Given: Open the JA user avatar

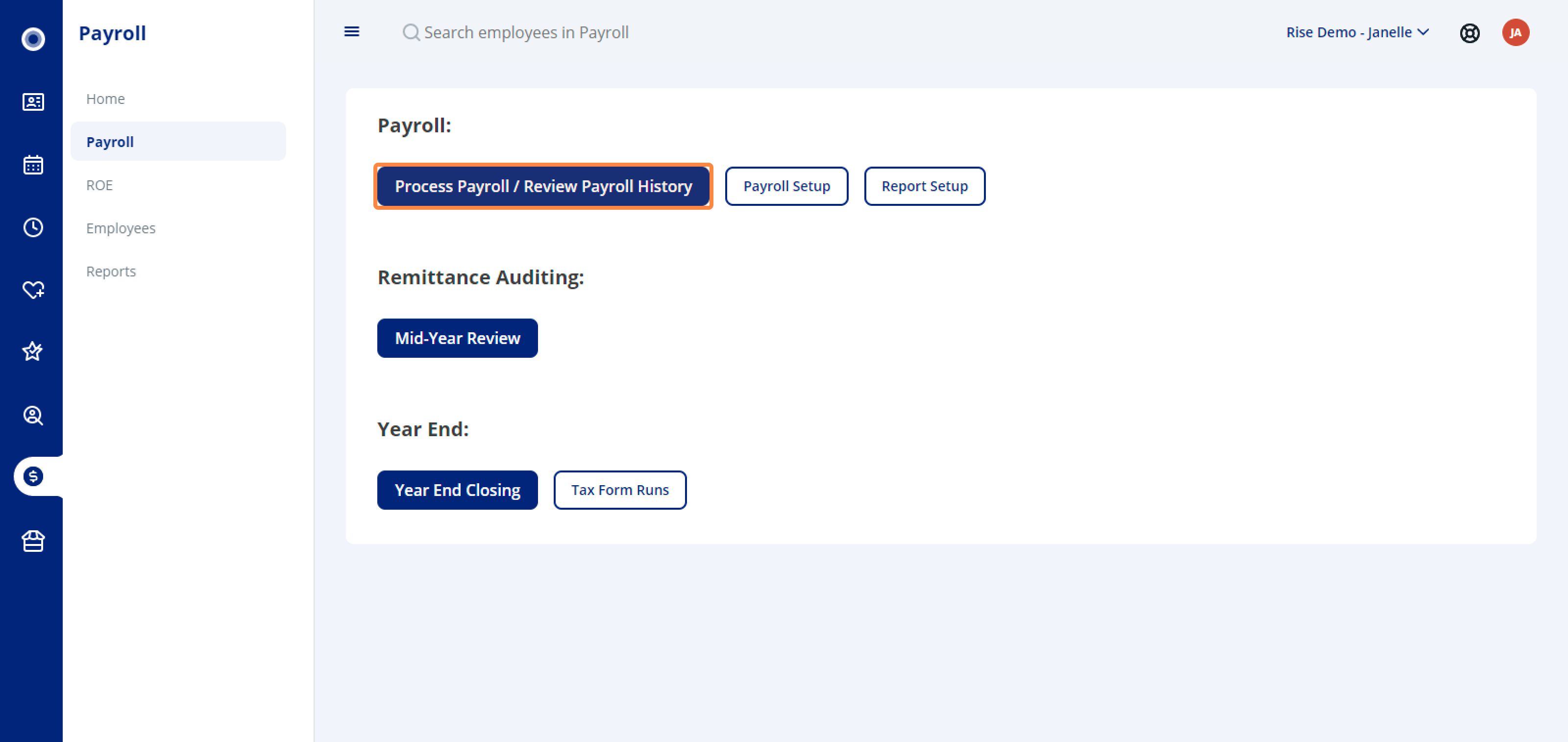Looking at the screenshot, I should pyautogui.click(x=1516, y=32).
